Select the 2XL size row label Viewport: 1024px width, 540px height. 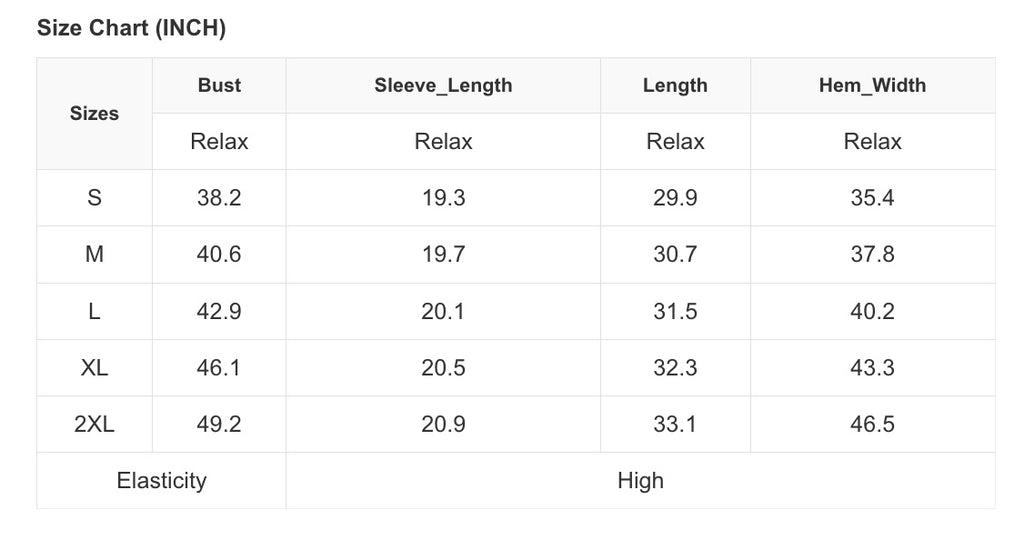[x=94, y=425]
